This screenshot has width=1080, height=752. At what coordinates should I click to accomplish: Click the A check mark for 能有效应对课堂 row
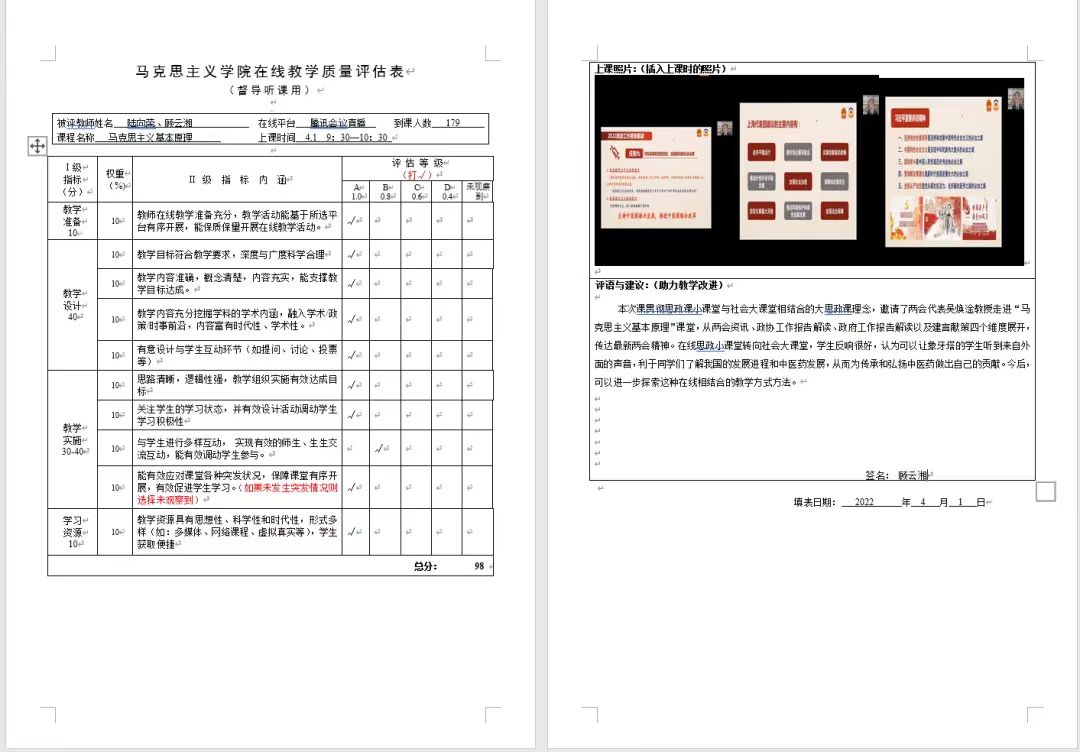[x=353, y=488]
